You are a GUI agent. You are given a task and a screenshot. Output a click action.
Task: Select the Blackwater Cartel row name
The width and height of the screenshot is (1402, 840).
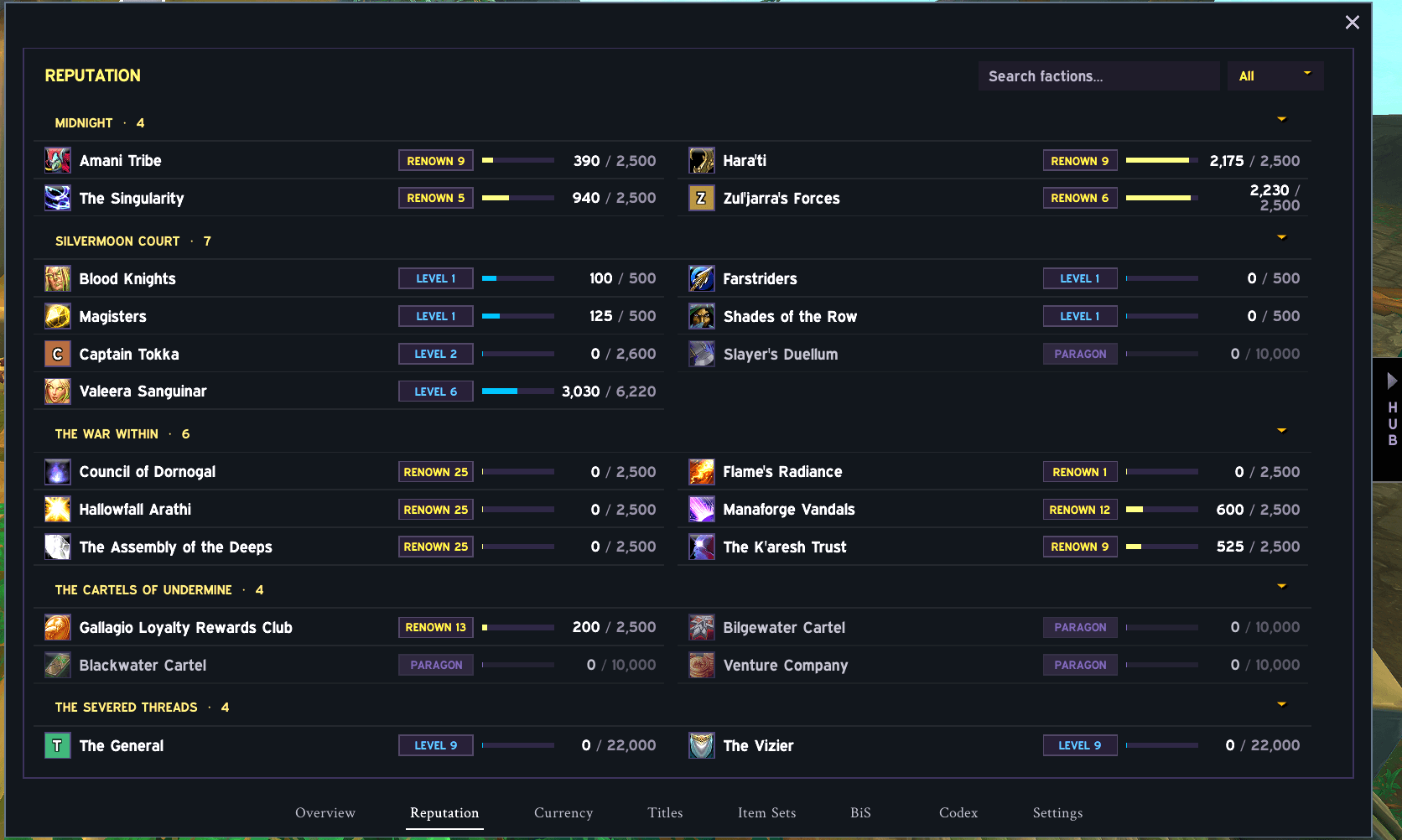143,665
